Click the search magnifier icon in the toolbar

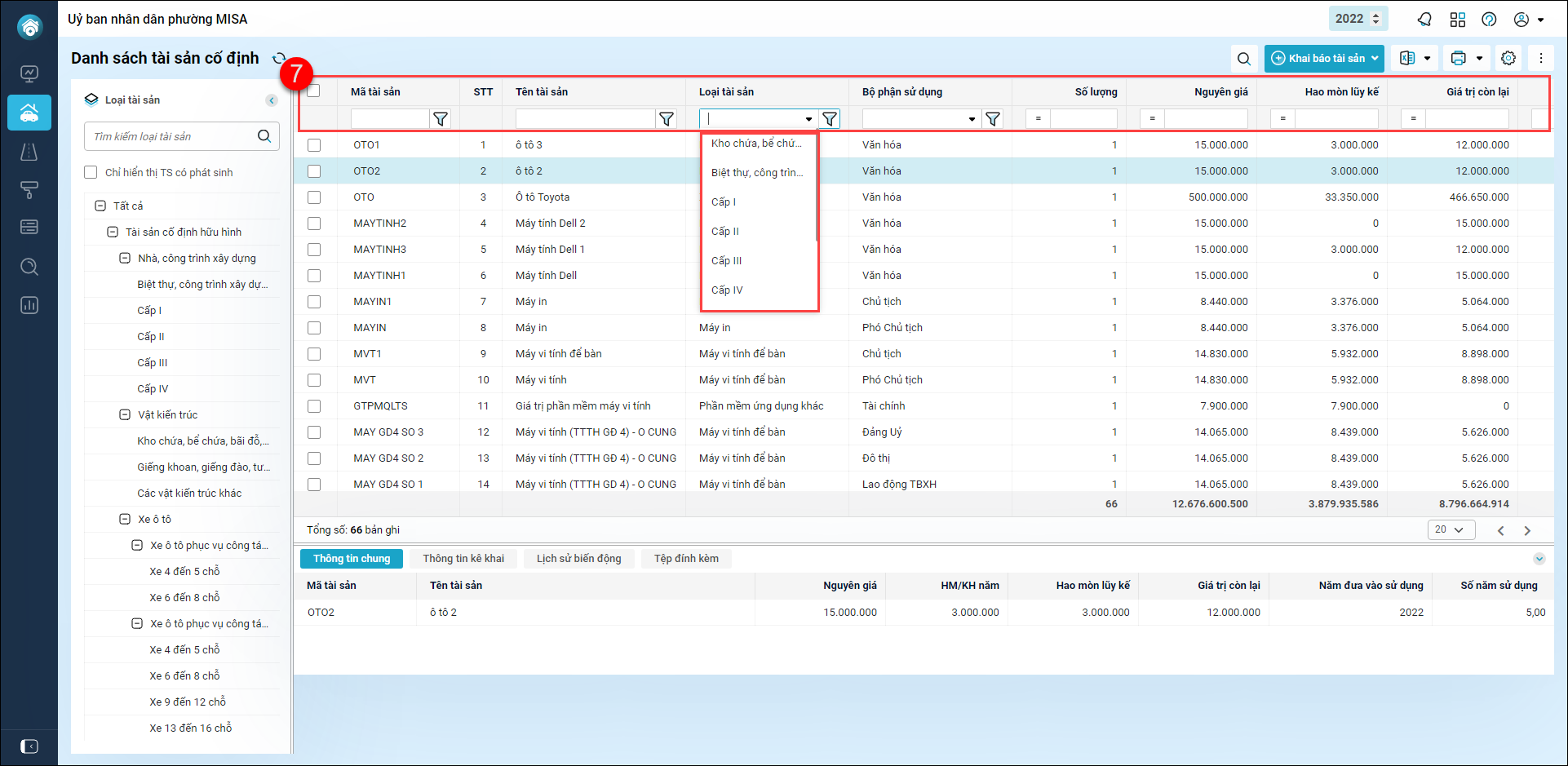[1243, 59]
